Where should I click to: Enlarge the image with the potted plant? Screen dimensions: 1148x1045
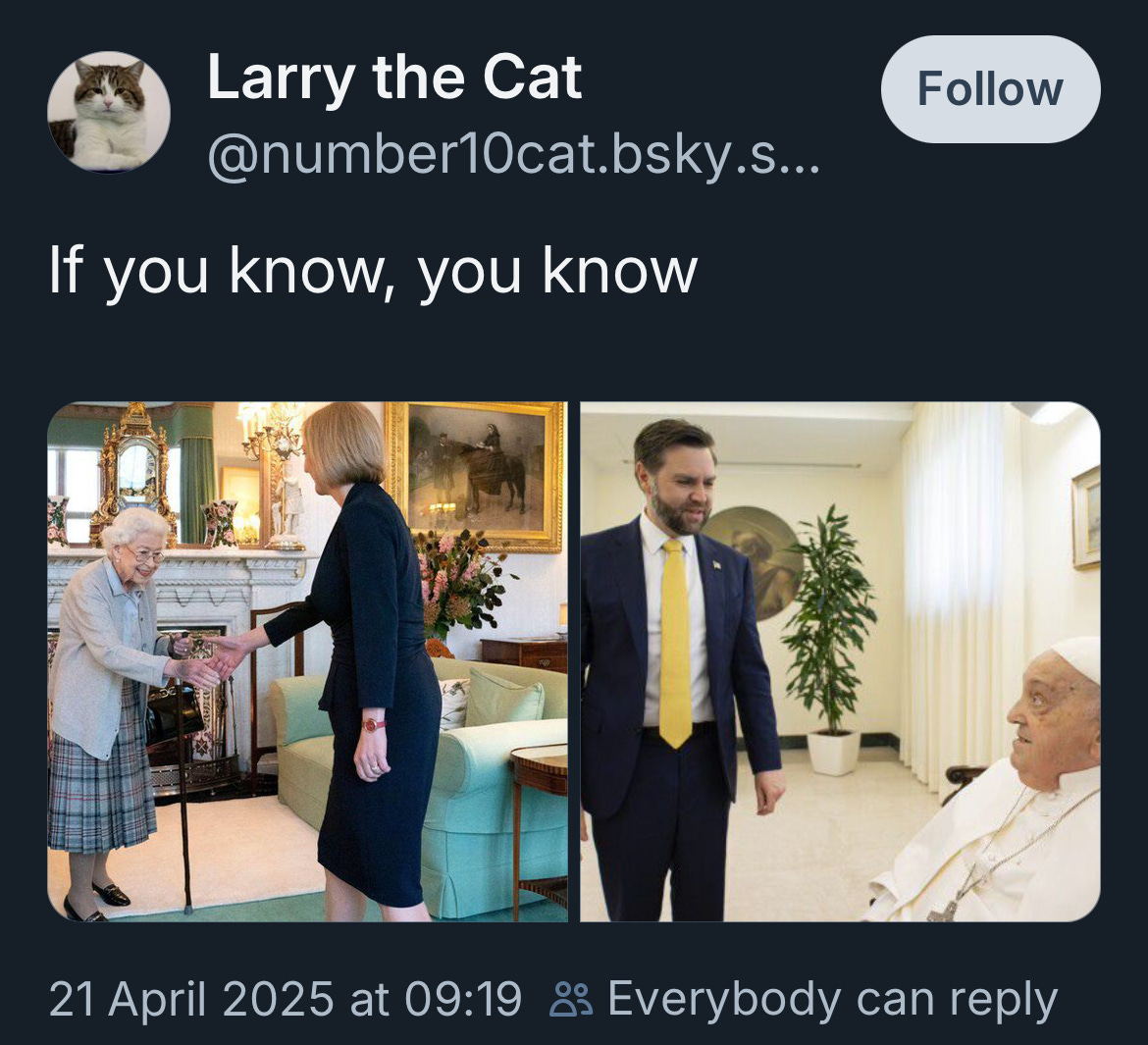tap(840, 661)
